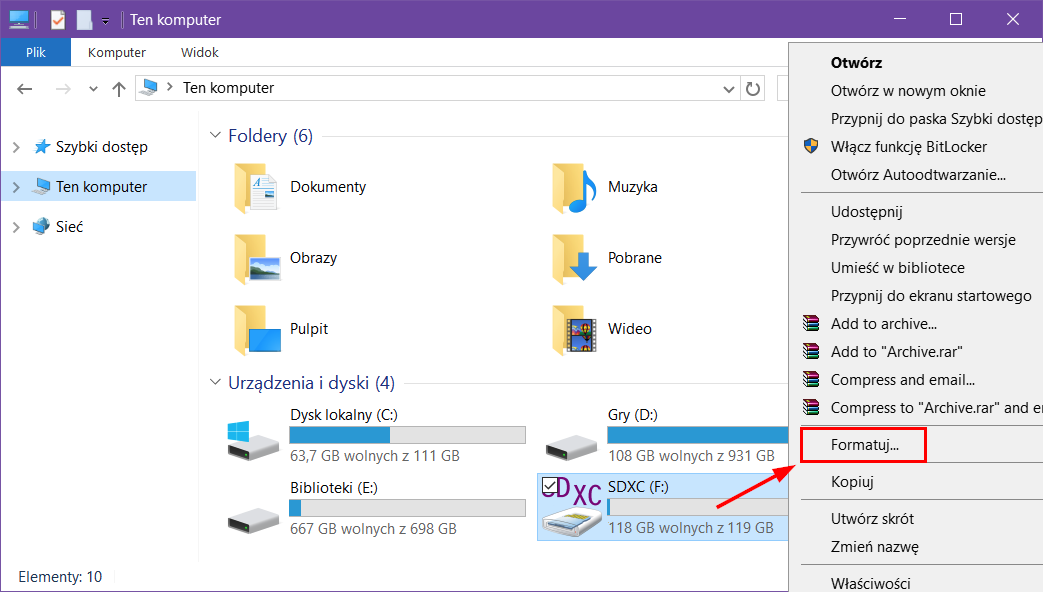The height and width of the screenshot is (592, 1043).
Task: Select the Biblioteki (E:) drive icon
Action: click(x=253, y=520)
